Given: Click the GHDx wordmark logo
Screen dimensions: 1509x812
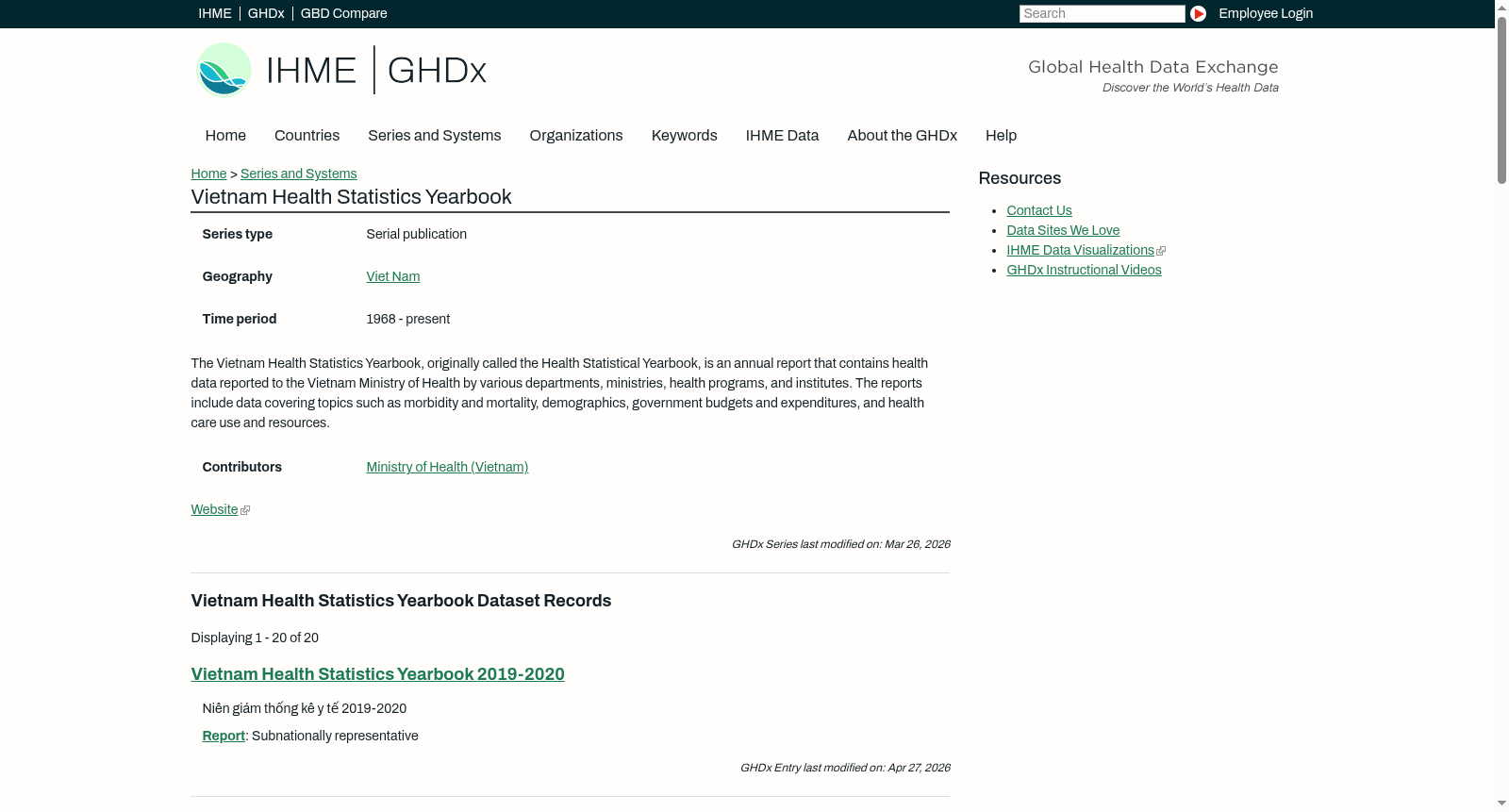Looking at the screenshot, I should (x=437, y=70).
